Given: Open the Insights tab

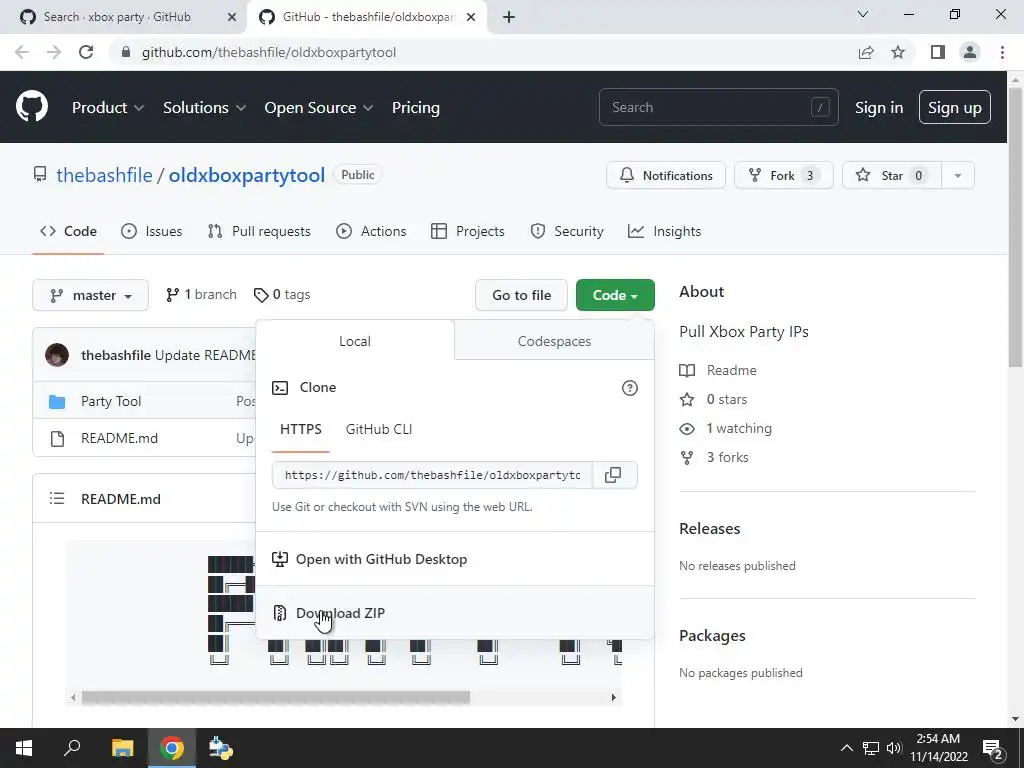Looking at the screenshot, I should click(x=664, y=231).
